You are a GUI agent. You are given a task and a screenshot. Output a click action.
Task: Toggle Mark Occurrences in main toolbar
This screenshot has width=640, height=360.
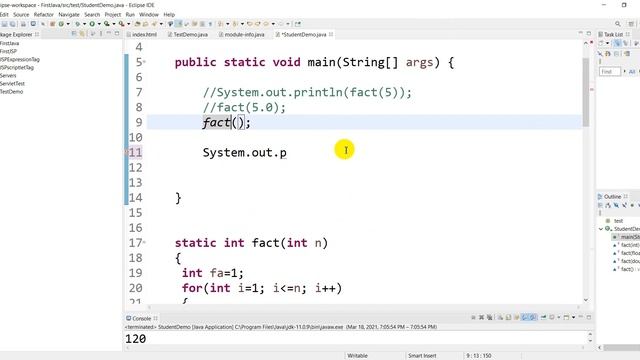[x=178, y=24]
